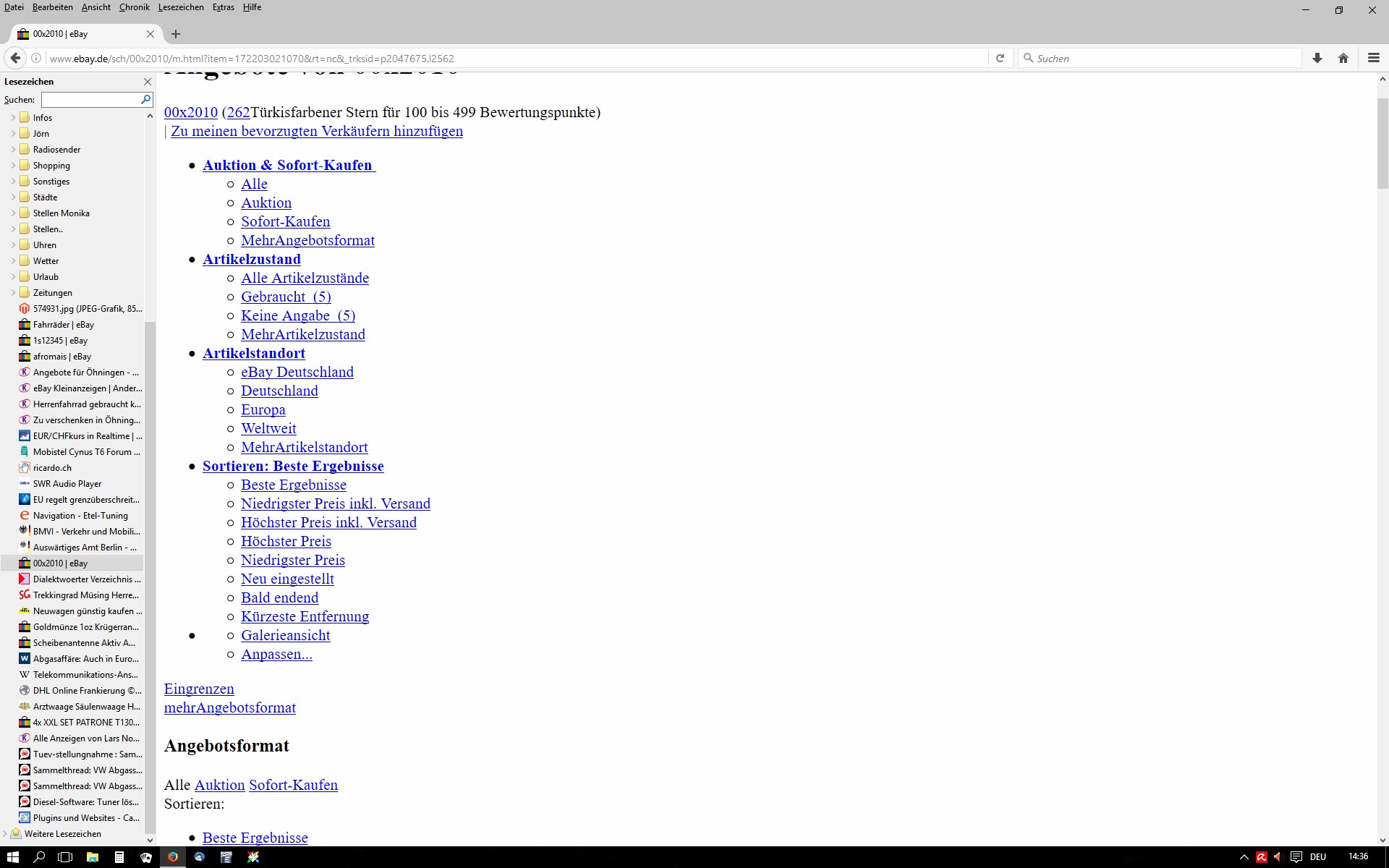Open a new tab with plus icon
This screenshot has height=868, width=1389.
(x=176, y=34)
